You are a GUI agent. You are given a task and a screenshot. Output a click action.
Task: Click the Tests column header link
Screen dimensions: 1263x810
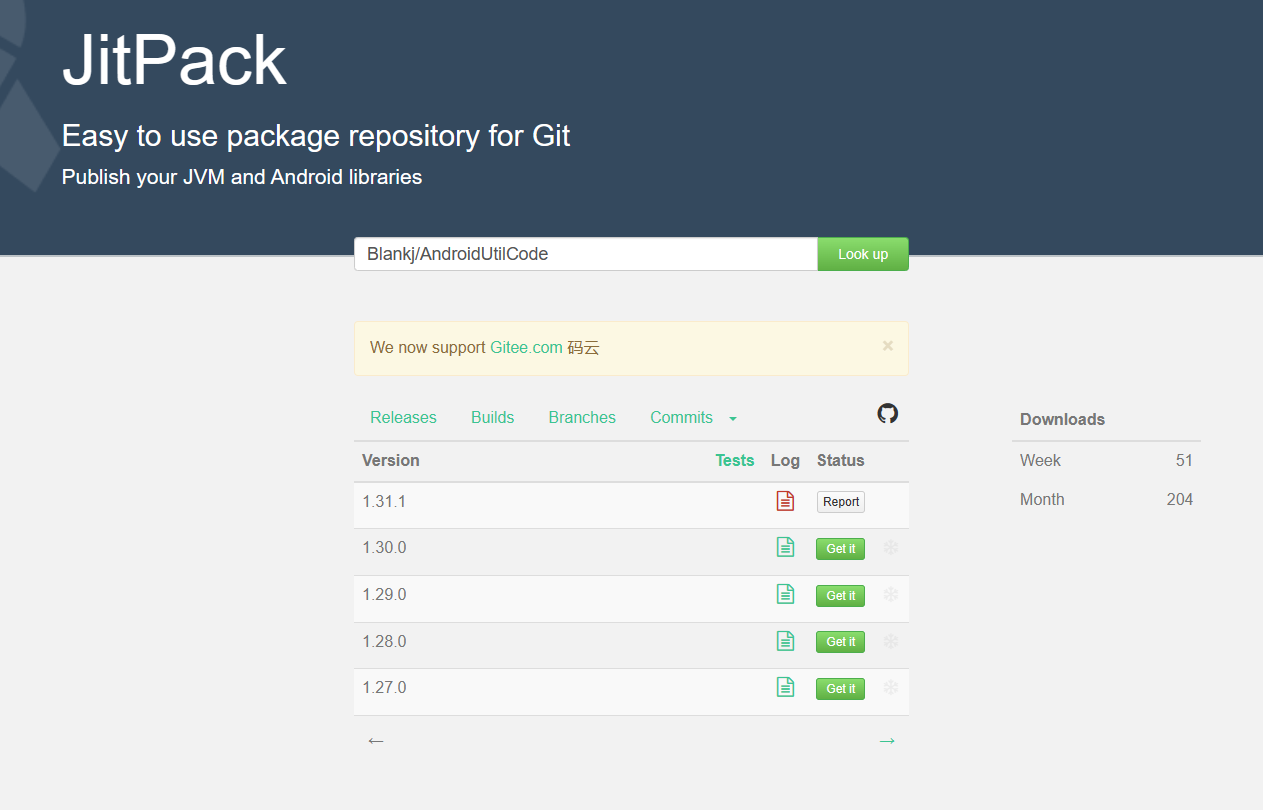tap(735, 460)
